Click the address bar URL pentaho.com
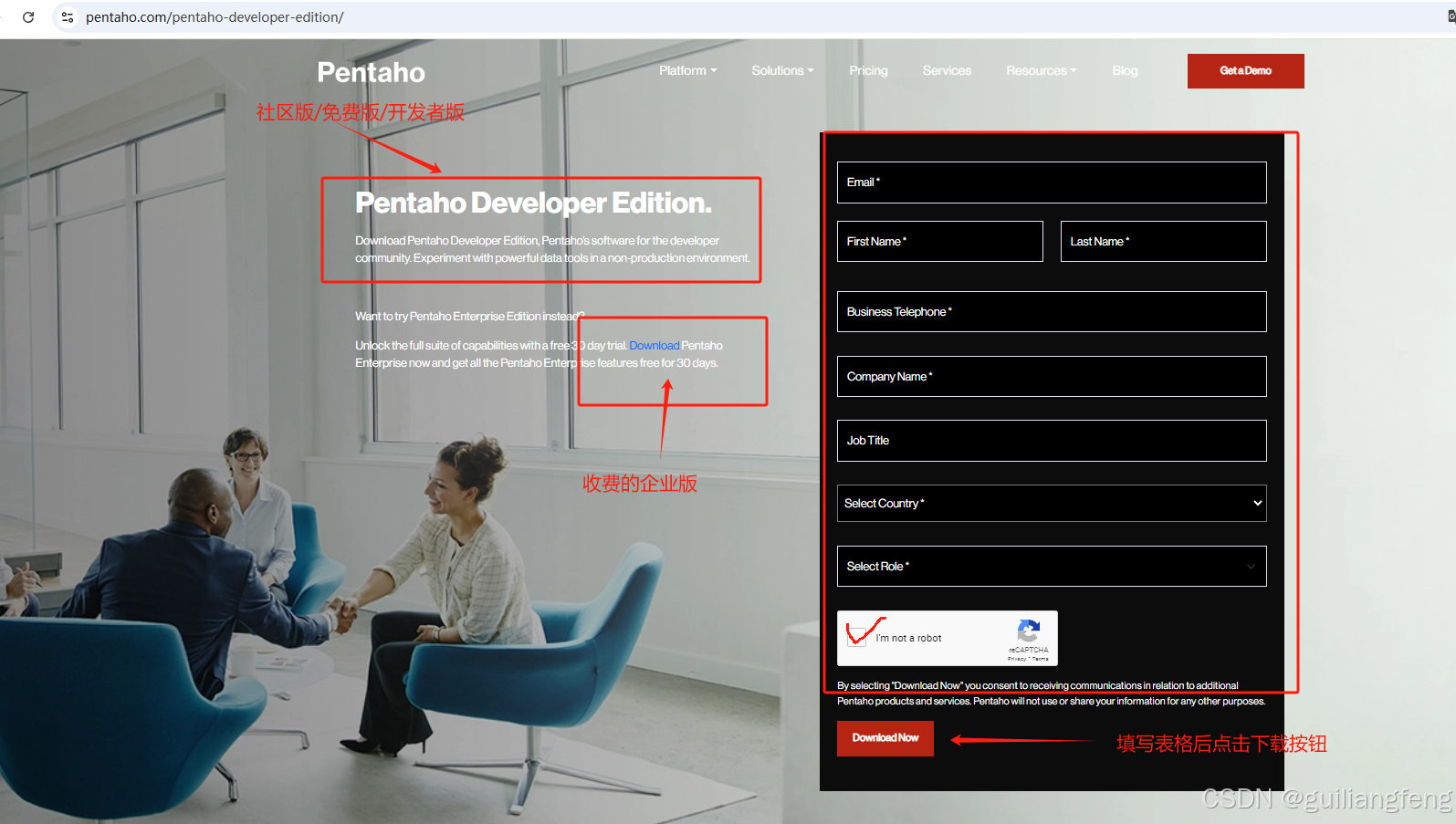 215,17
